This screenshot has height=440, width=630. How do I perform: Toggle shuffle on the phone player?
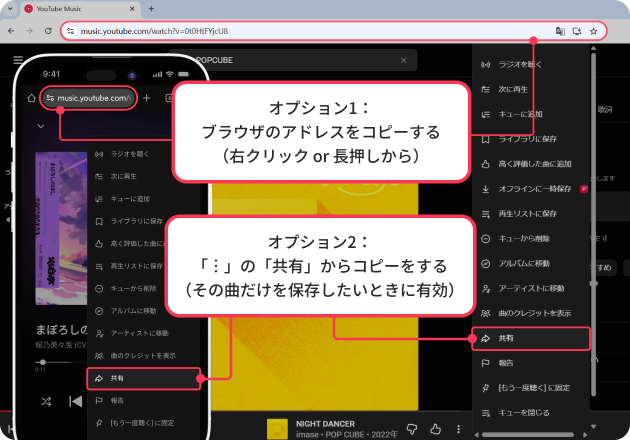[46, 401]
